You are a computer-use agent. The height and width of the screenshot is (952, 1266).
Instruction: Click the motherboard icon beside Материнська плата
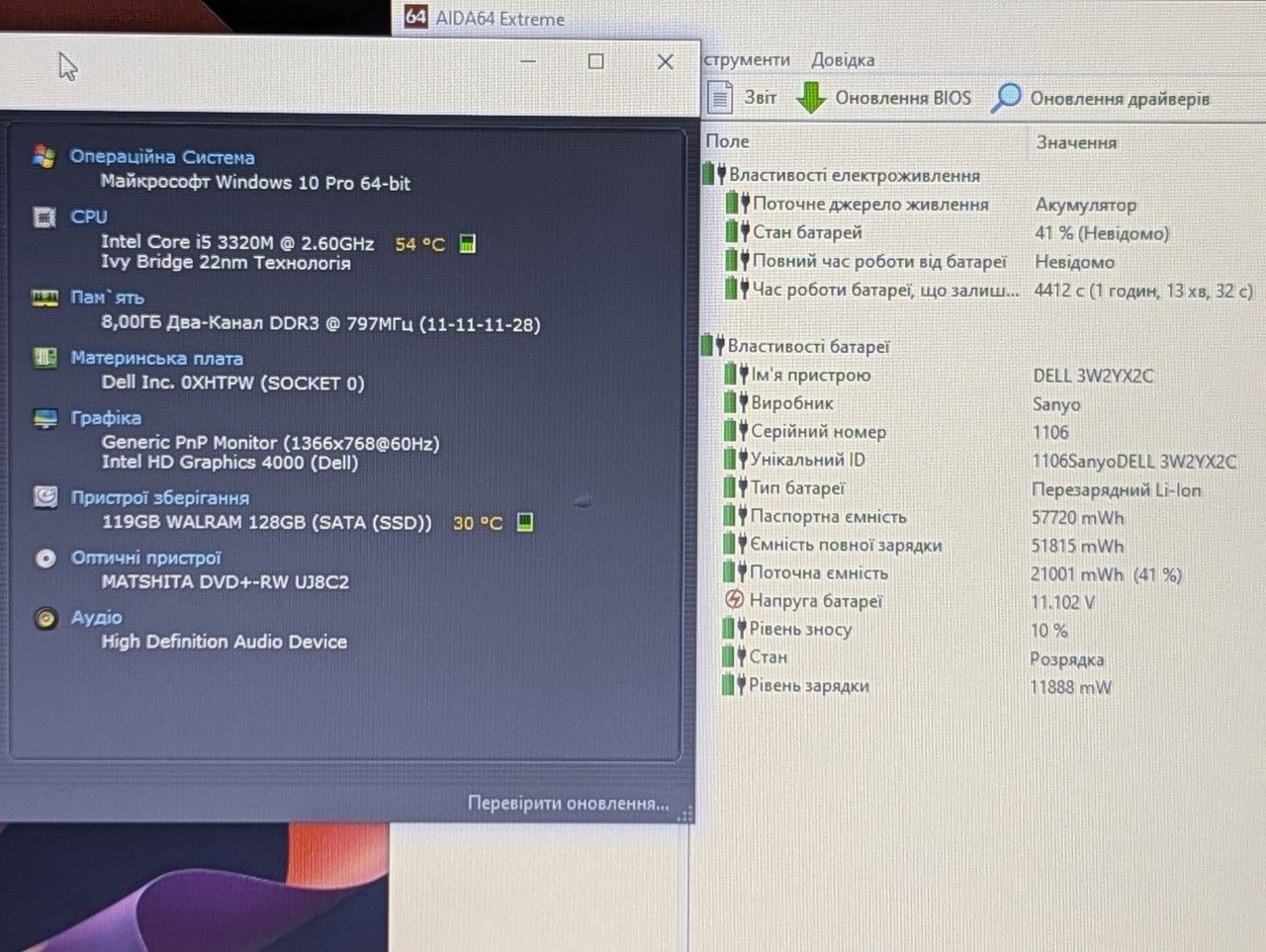pos(45,357)
